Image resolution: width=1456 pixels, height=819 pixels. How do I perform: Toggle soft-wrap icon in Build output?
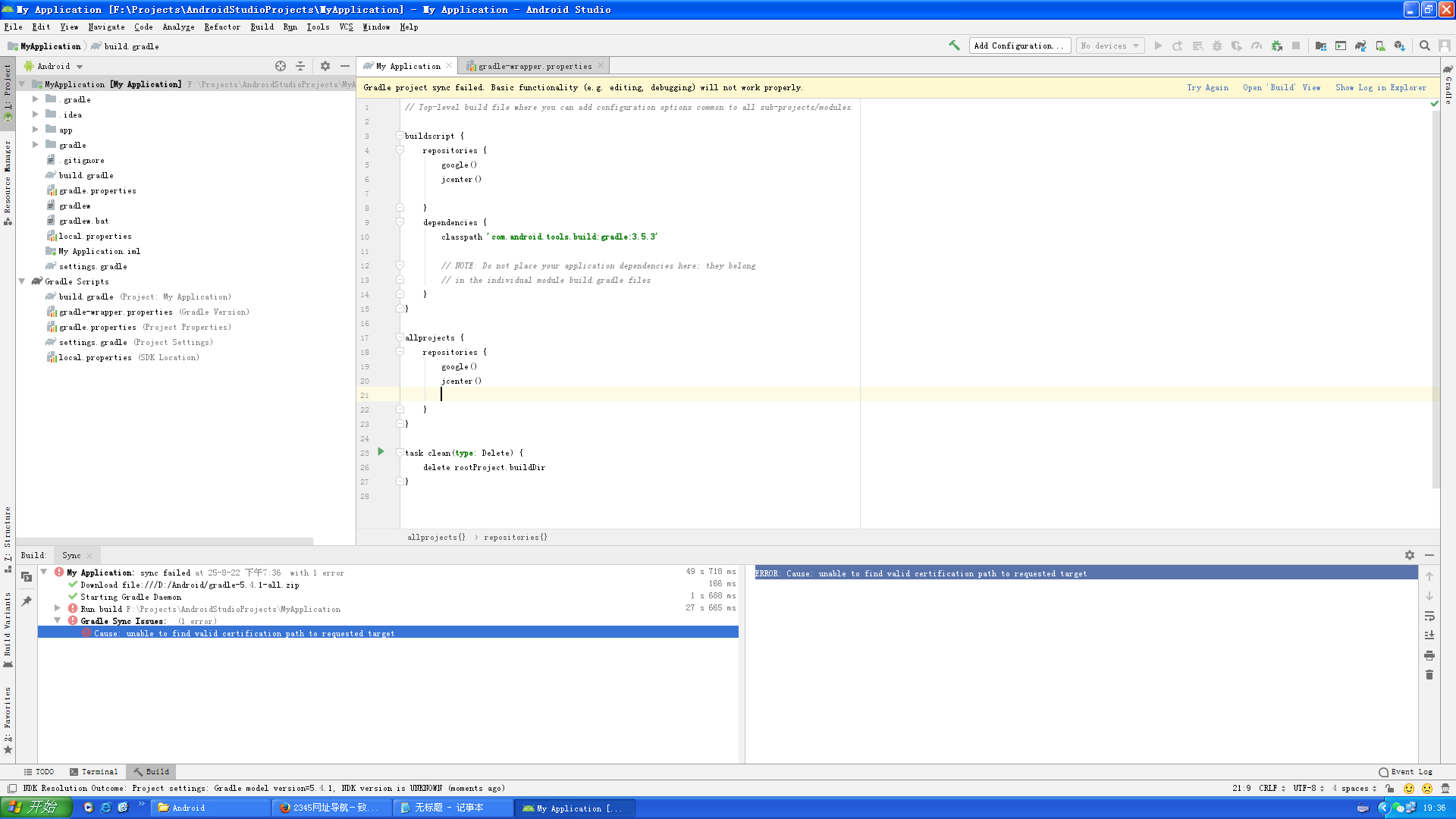click(1429, 616)
